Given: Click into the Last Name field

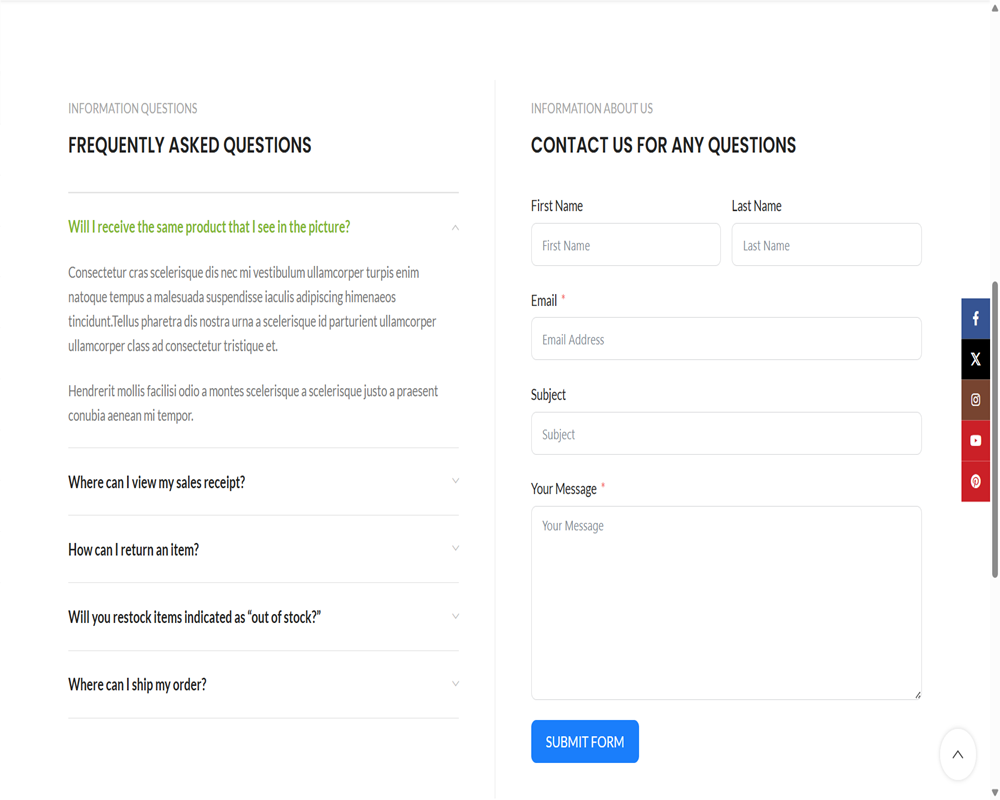Looking at the screenshot, I should point(826,245).
